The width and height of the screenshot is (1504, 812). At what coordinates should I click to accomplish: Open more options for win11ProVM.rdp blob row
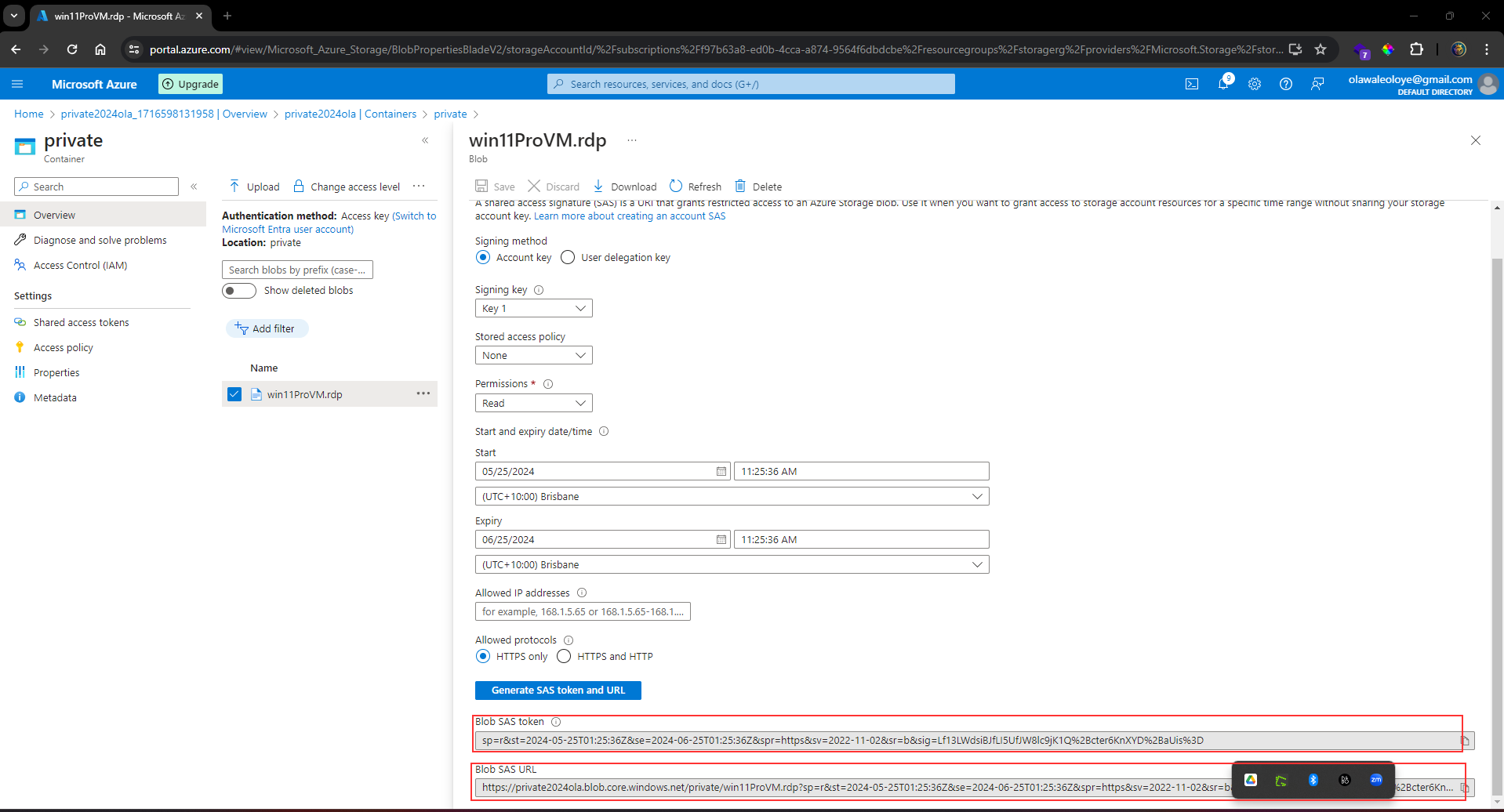tap(423, 393)
